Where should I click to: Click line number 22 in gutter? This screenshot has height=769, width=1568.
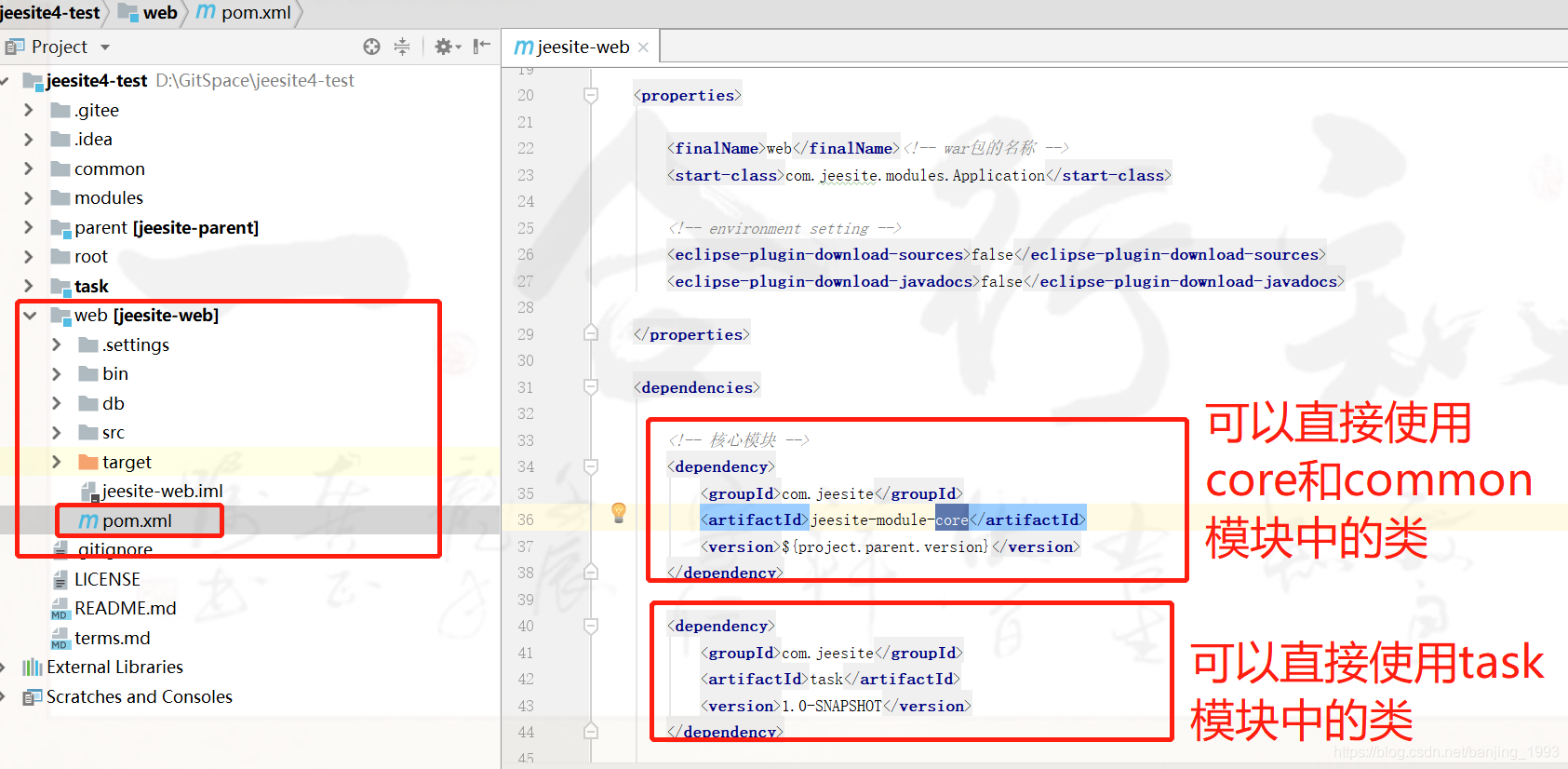[526, 148]
